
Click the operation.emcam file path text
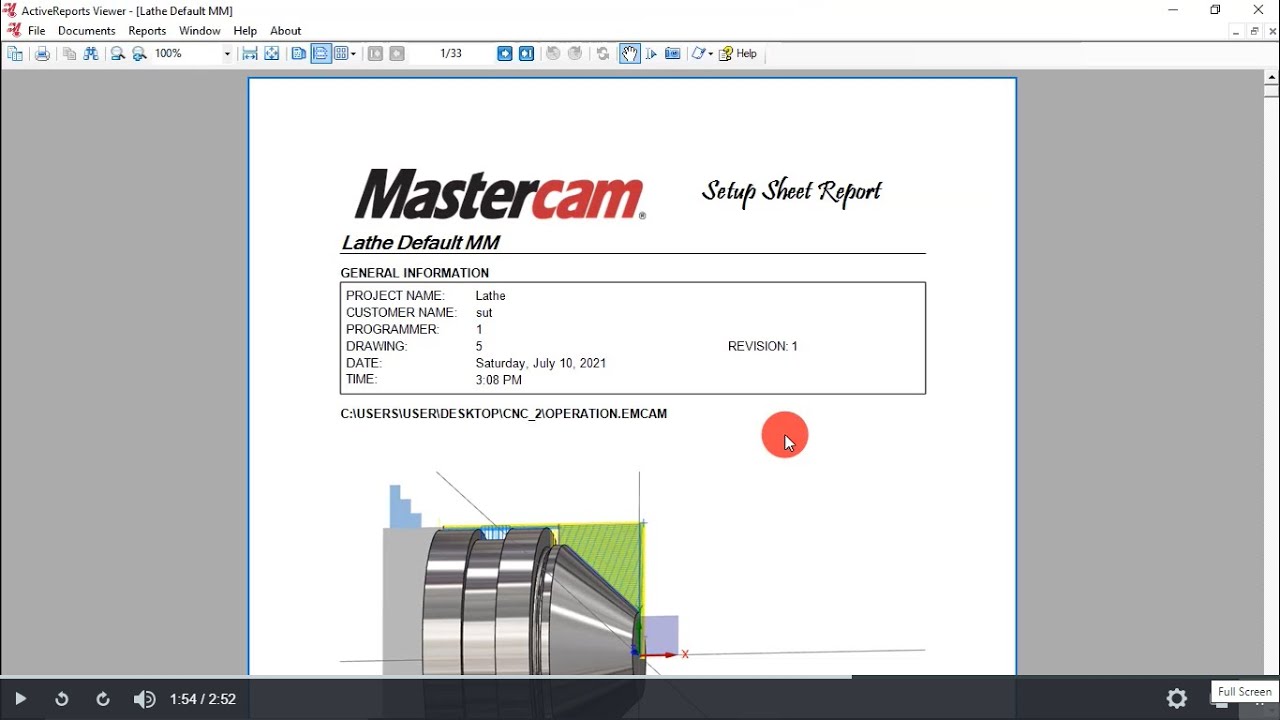pos(504,414)
